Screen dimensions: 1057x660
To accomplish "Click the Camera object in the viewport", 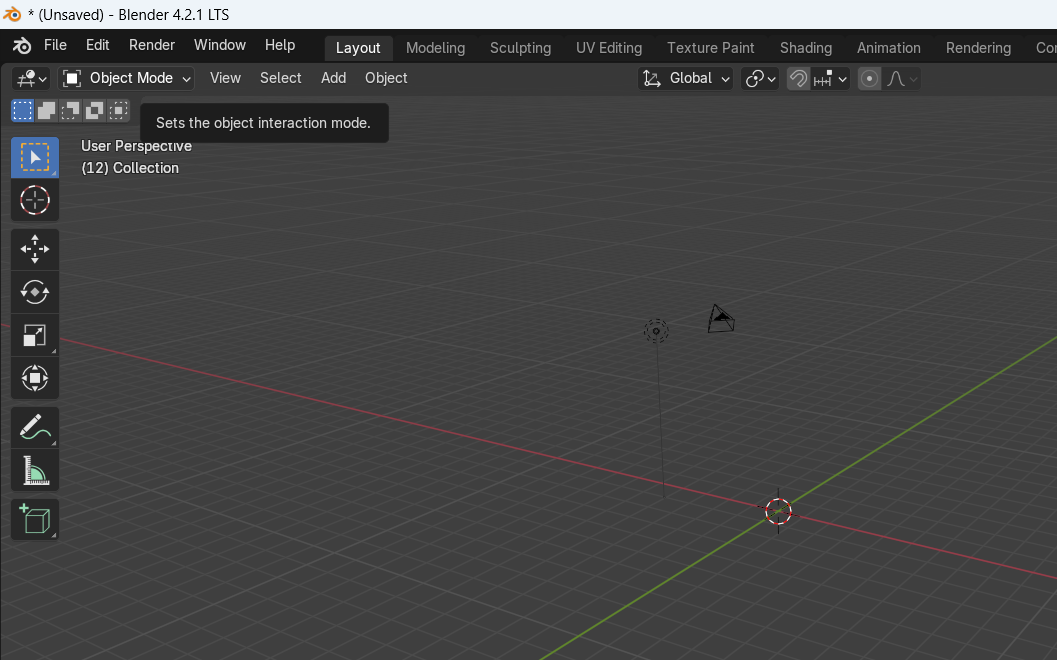I will tap(721, 319).
